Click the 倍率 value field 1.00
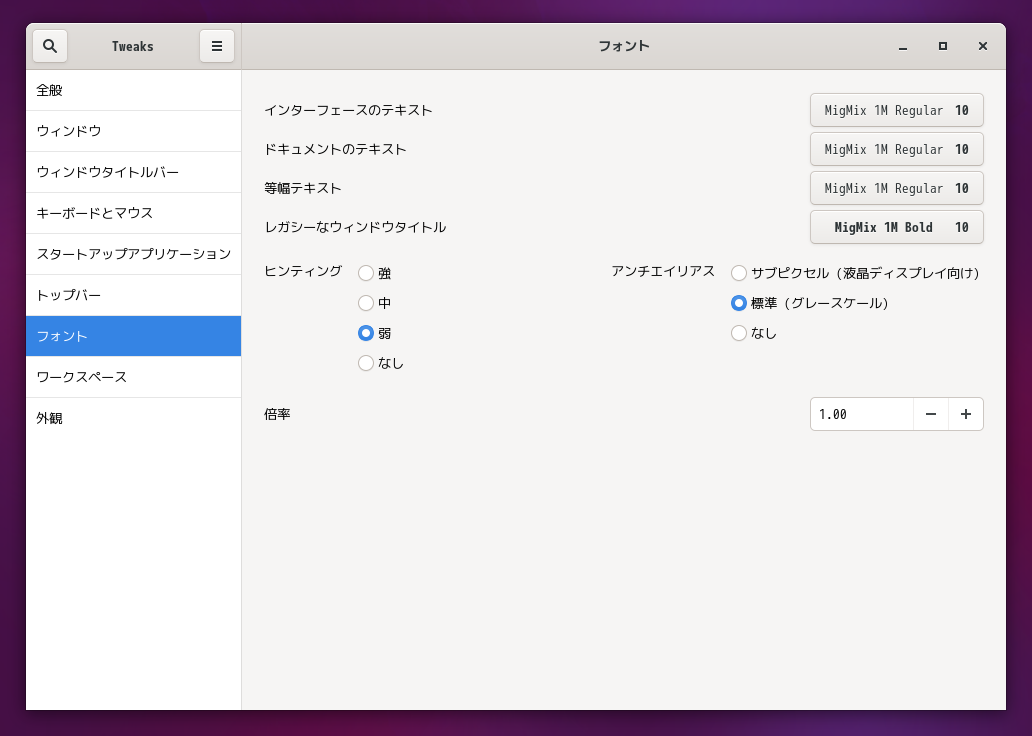This screenshot has width=1032, height=736. point(862,414)
